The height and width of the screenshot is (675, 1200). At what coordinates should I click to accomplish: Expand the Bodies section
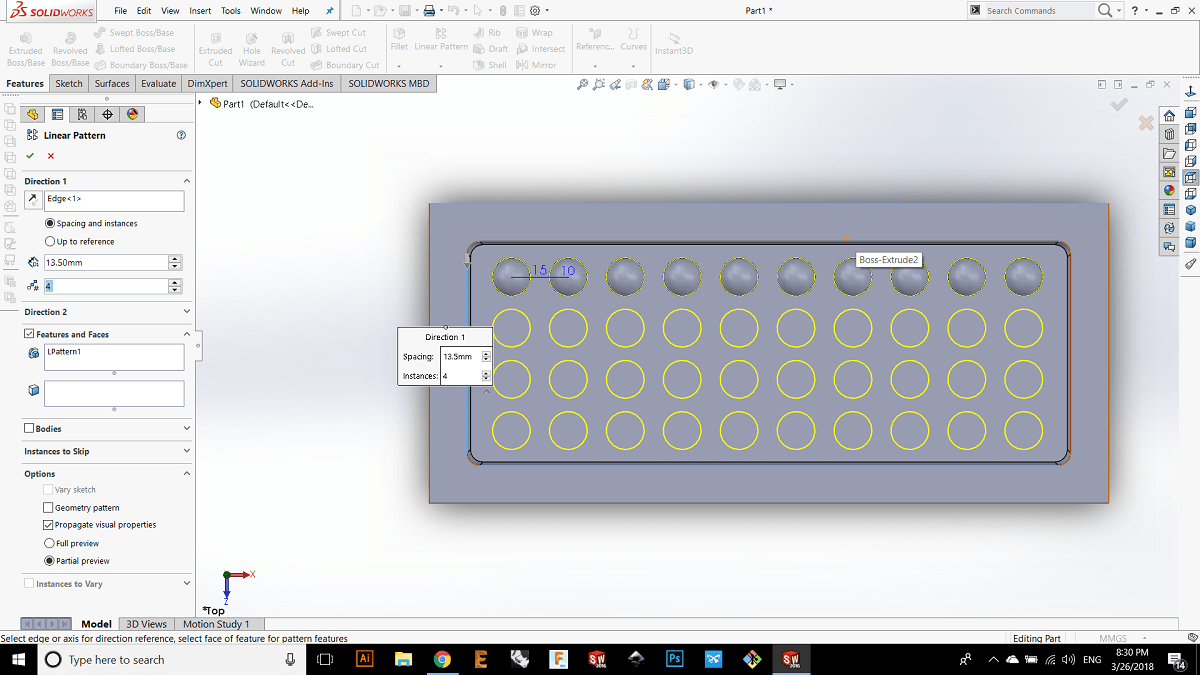point(186,428)
